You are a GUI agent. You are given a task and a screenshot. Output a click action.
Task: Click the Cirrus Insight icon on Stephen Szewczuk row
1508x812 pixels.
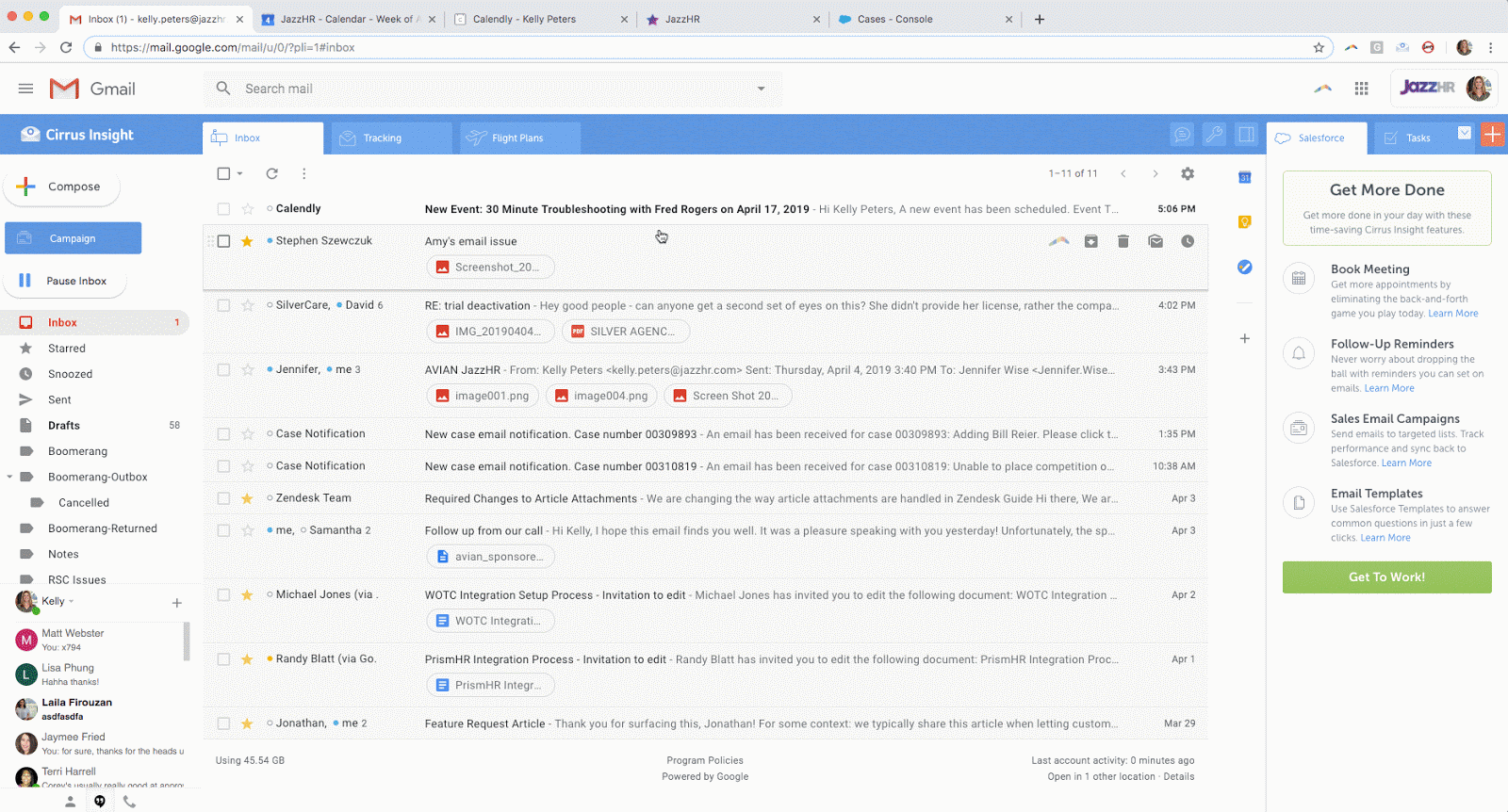pyautogui.click(x=1058, y=241)
